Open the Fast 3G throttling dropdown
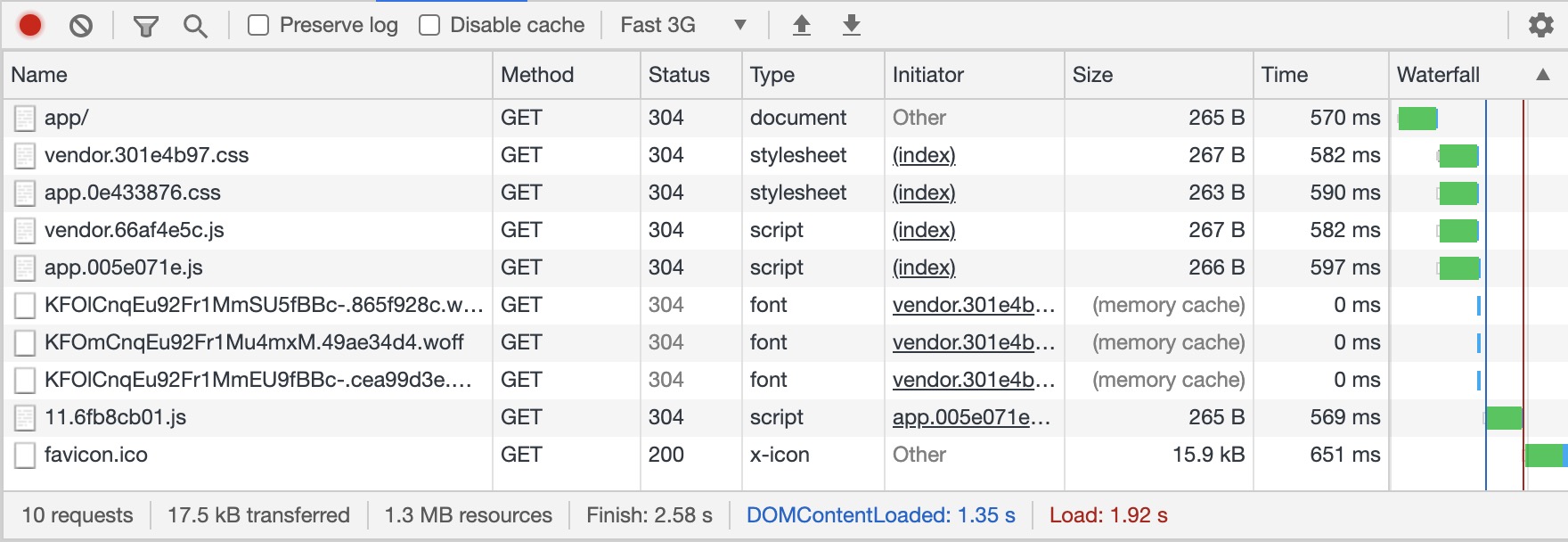This screenshot has width=1568, height=542. click(x=683, y=25)
